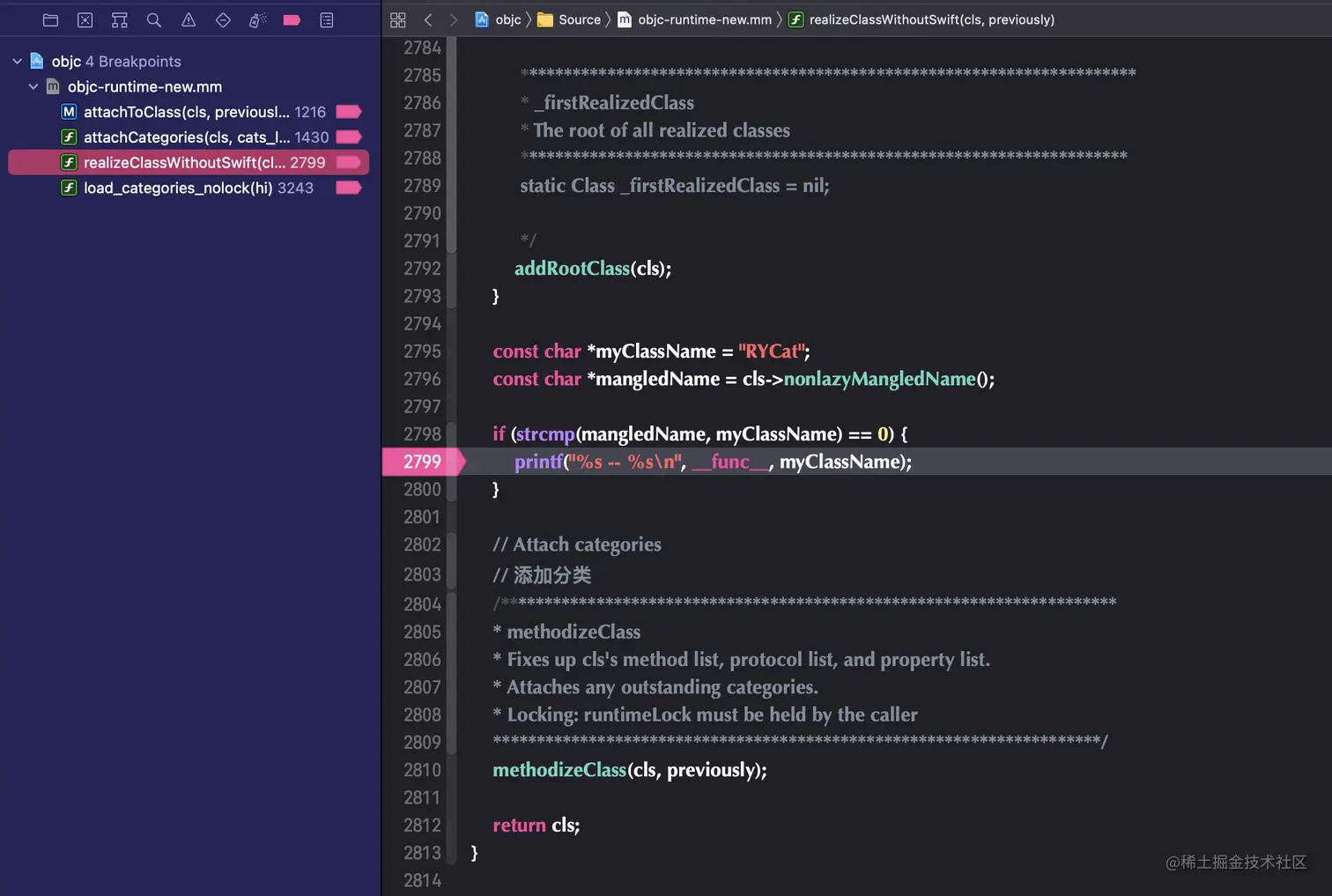1332x896 pixels.
Task: Click objc in the jump bar path
Action: (x=507, y=19)
